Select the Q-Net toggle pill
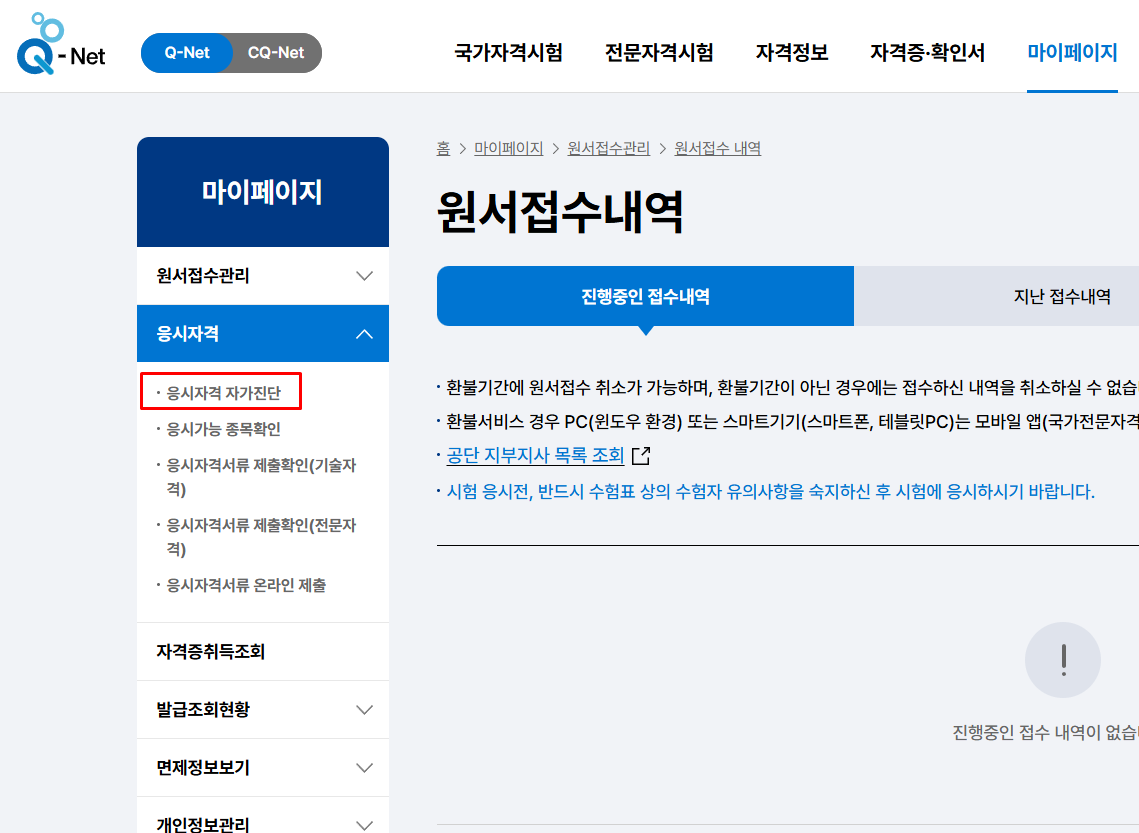 [x=187, y=53]
